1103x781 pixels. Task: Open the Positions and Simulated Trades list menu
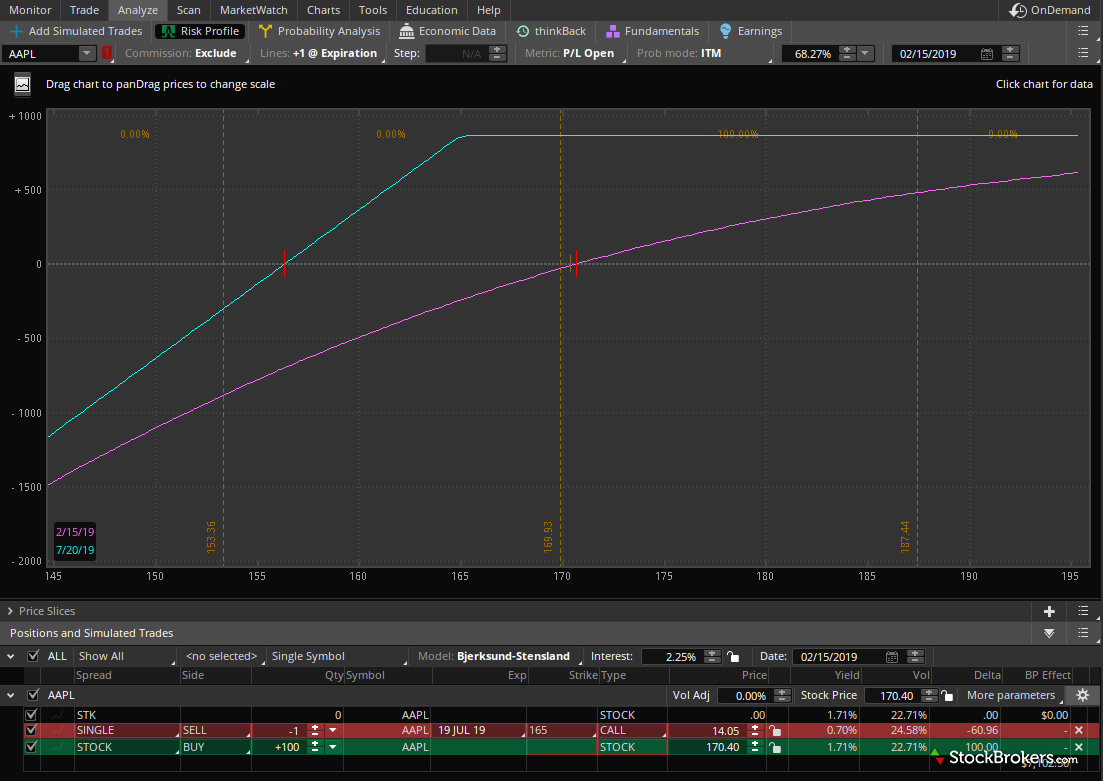click(x=1083, y=633)
